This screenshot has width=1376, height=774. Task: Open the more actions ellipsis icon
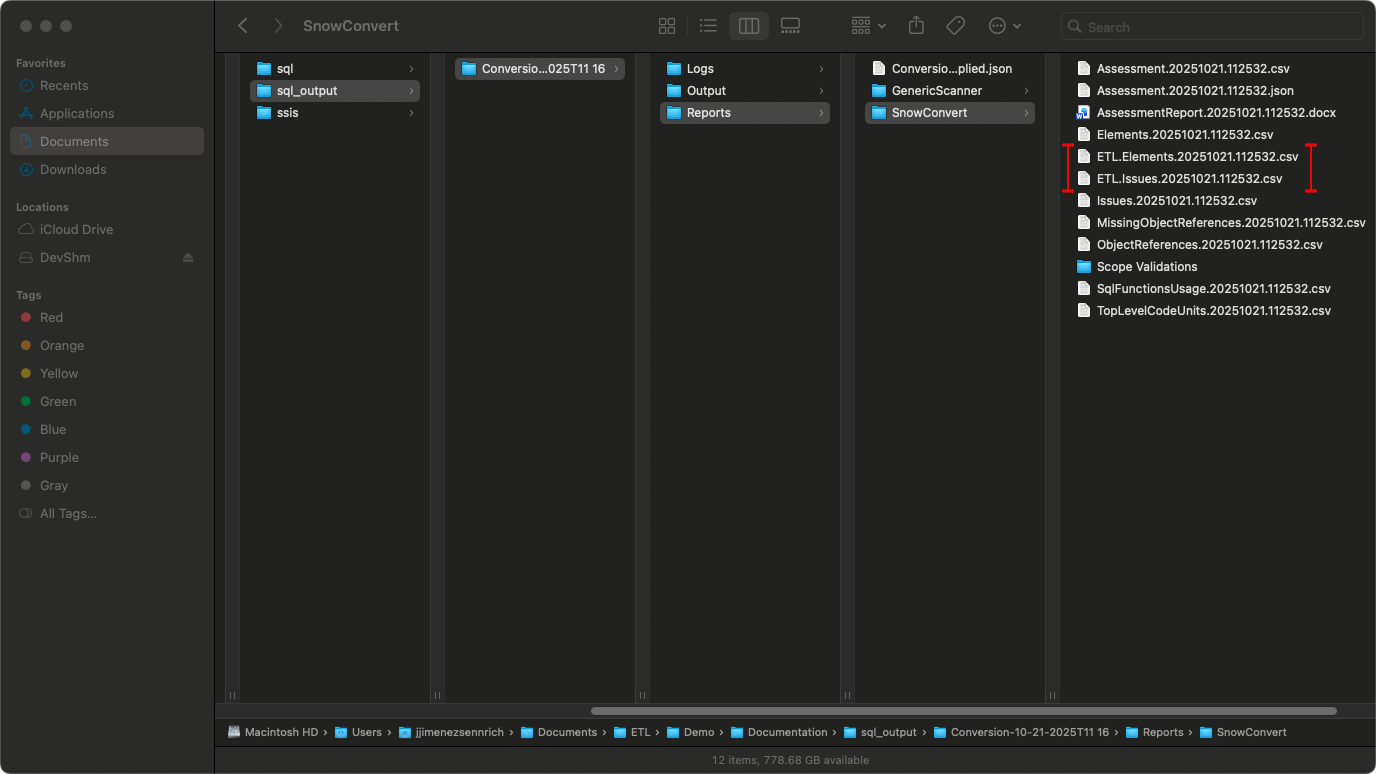pyautogui.click(x=998, y=25)
